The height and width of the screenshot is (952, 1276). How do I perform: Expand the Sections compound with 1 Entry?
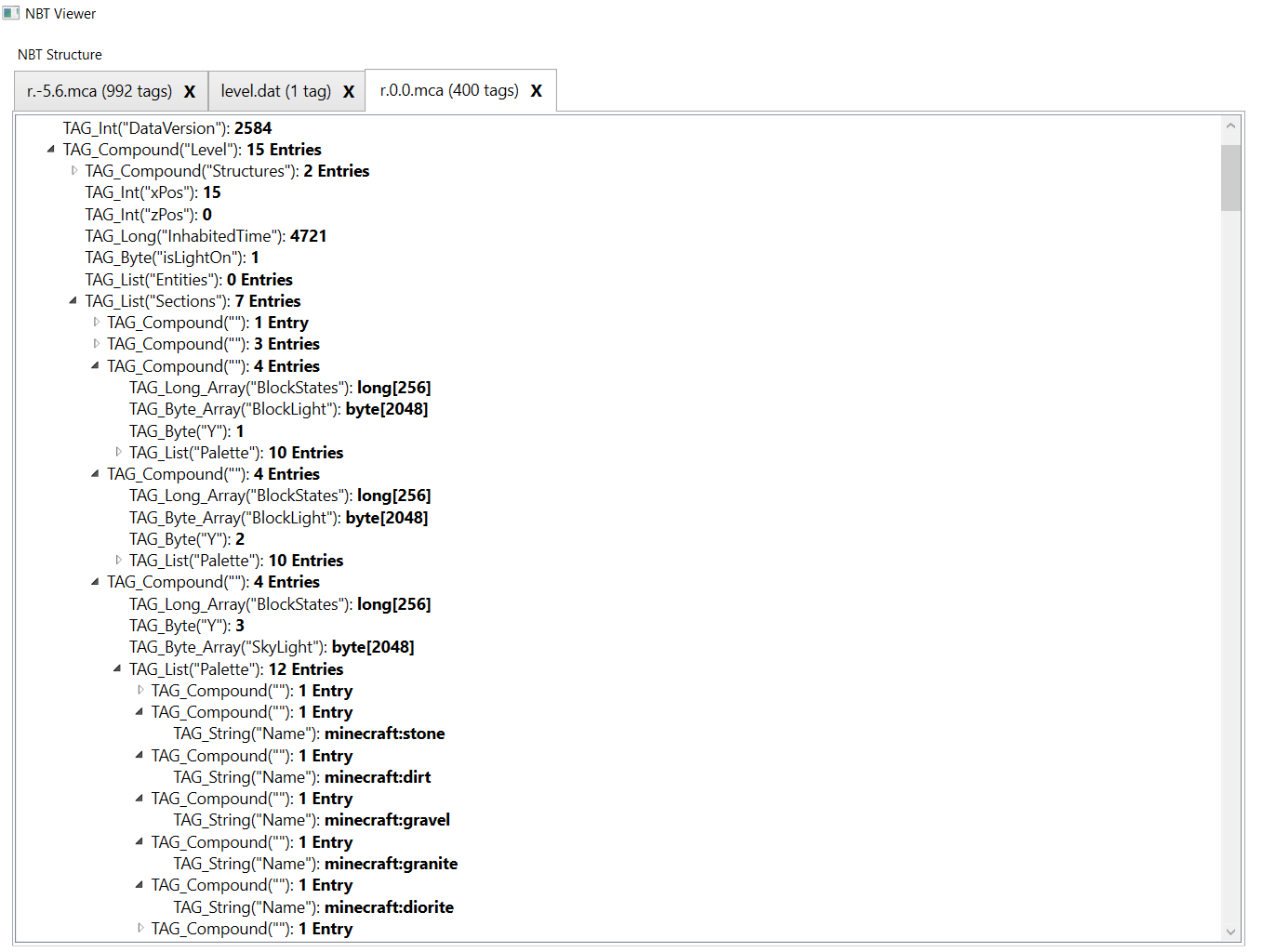tap(96, 323)
